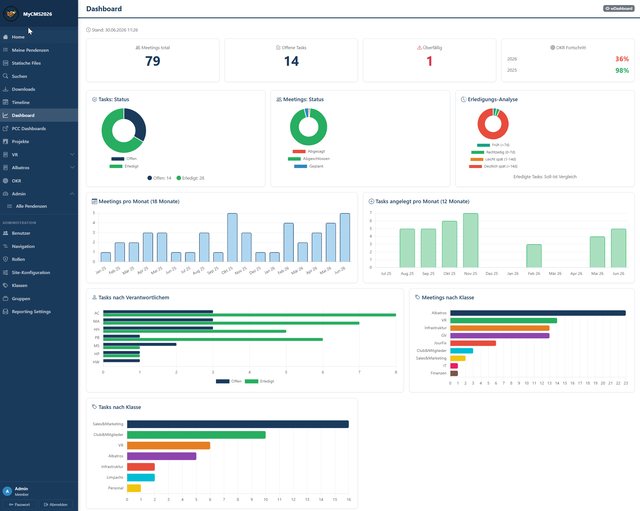Expand the Albatros sidebar submenu chevron
Screen dimensions: 640x511
pyautogui.click(x=72, y=168)
